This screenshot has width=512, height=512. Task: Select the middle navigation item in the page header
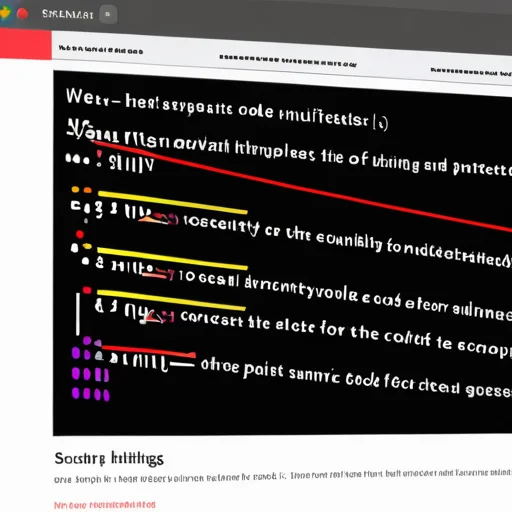[x=288, y=61]
